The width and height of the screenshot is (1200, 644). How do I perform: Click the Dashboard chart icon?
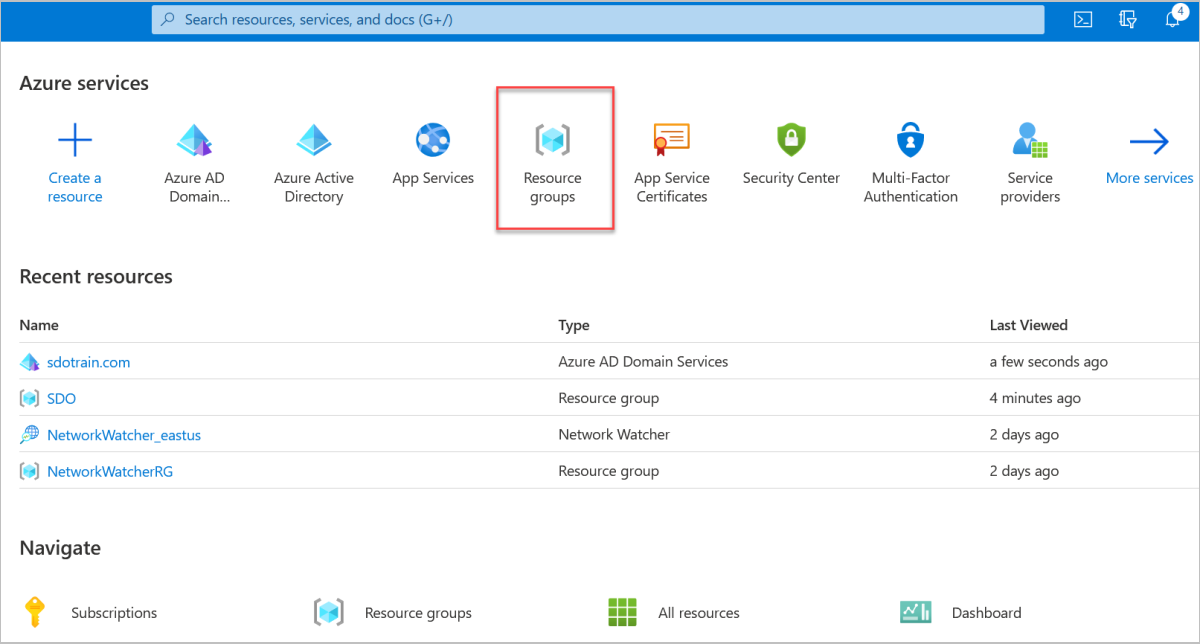(916, 612)
